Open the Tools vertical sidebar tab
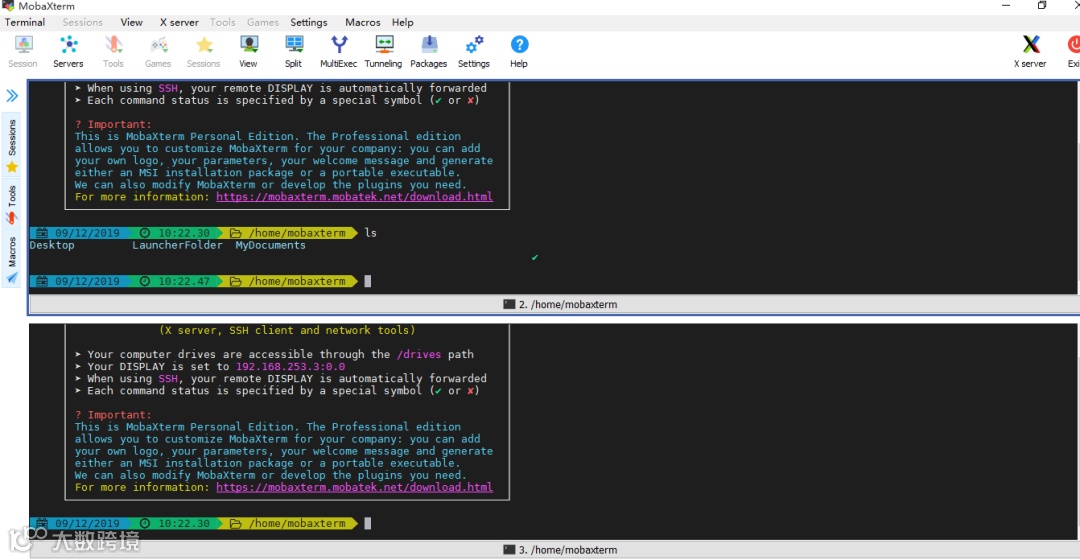This screenshot has height=560, width=1080. pyautogui.click(x=12, y=205)
